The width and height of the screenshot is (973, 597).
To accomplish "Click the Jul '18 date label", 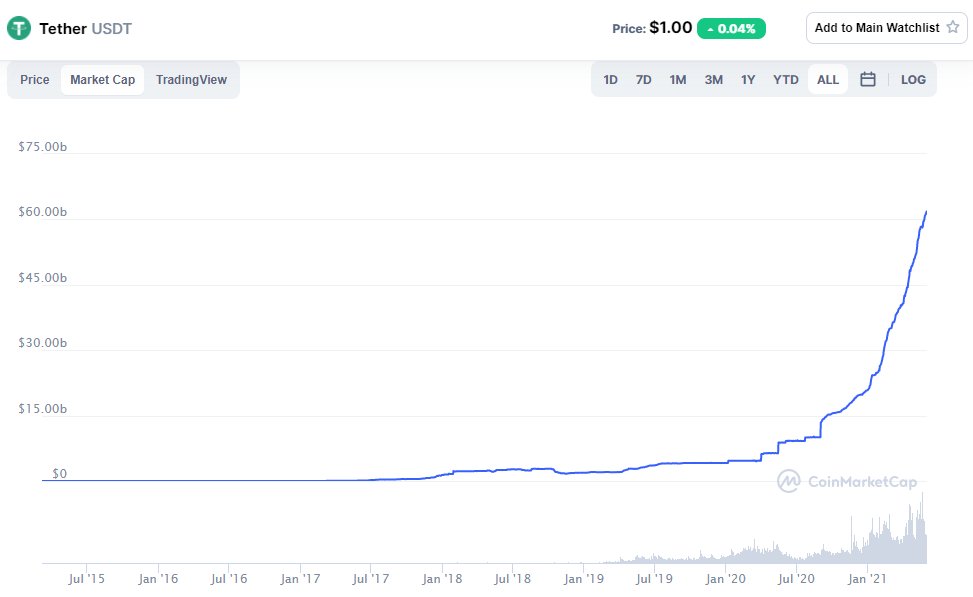I will pyautogui.click(x=513, y=579).
